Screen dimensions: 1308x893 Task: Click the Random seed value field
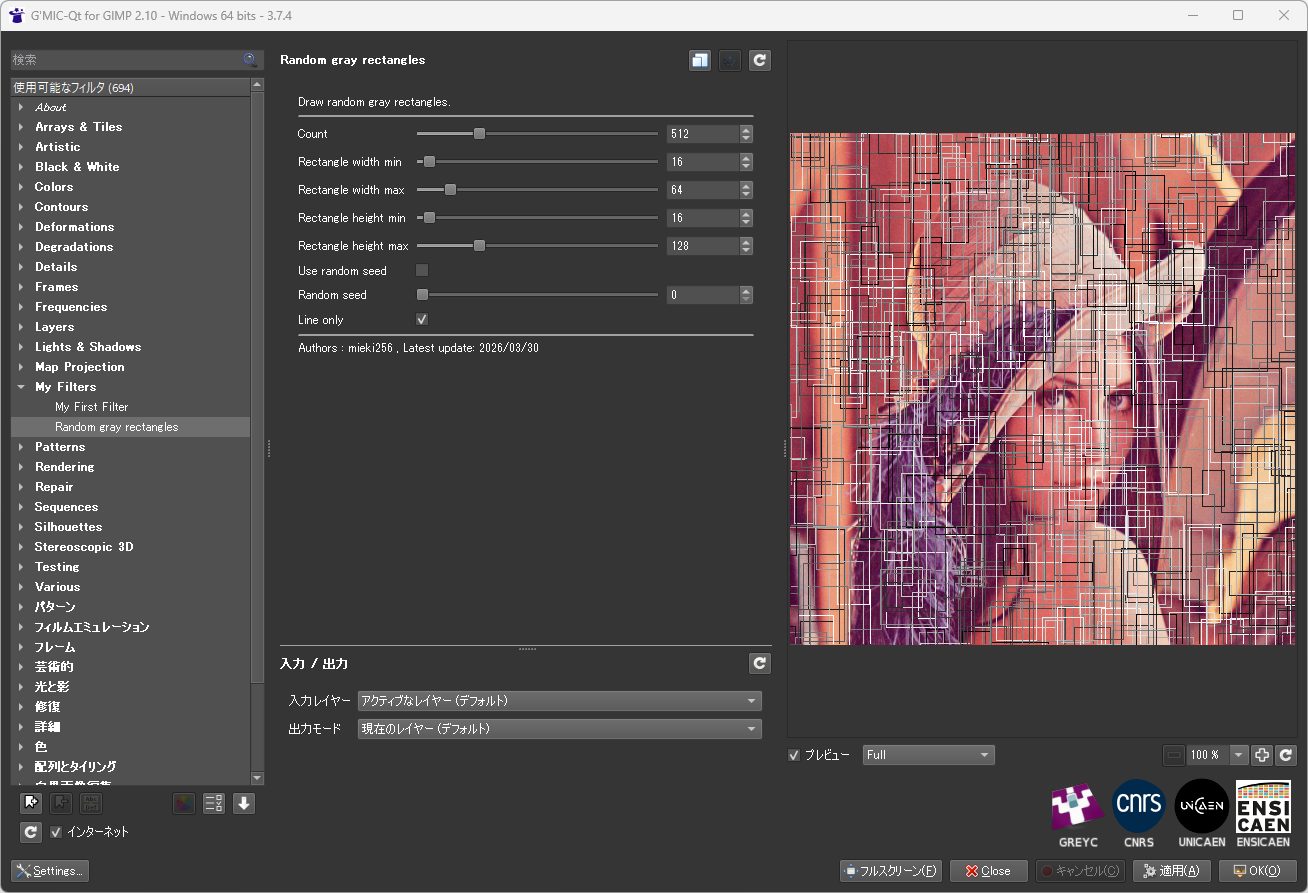tap(703, 295)
